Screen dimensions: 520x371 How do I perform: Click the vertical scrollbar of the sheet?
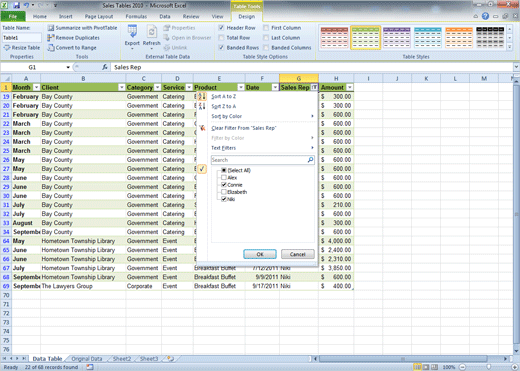(x=516, y=215)
